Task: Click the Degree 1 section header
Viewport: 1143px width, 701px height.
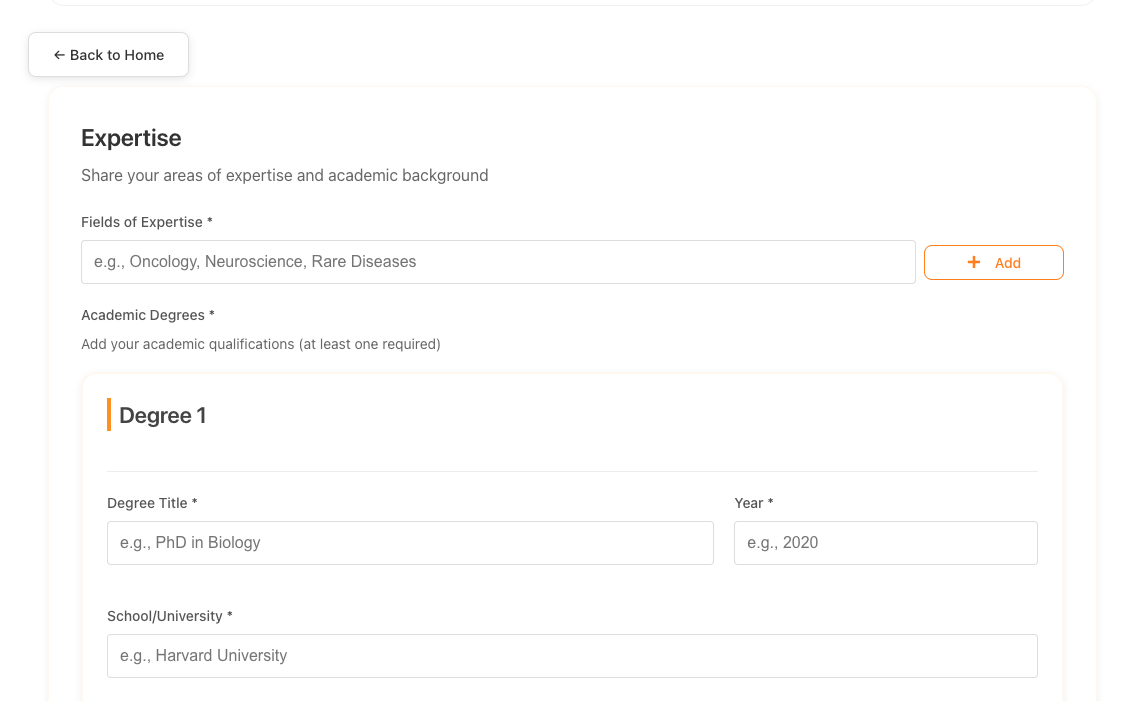Action: (162, 415)
